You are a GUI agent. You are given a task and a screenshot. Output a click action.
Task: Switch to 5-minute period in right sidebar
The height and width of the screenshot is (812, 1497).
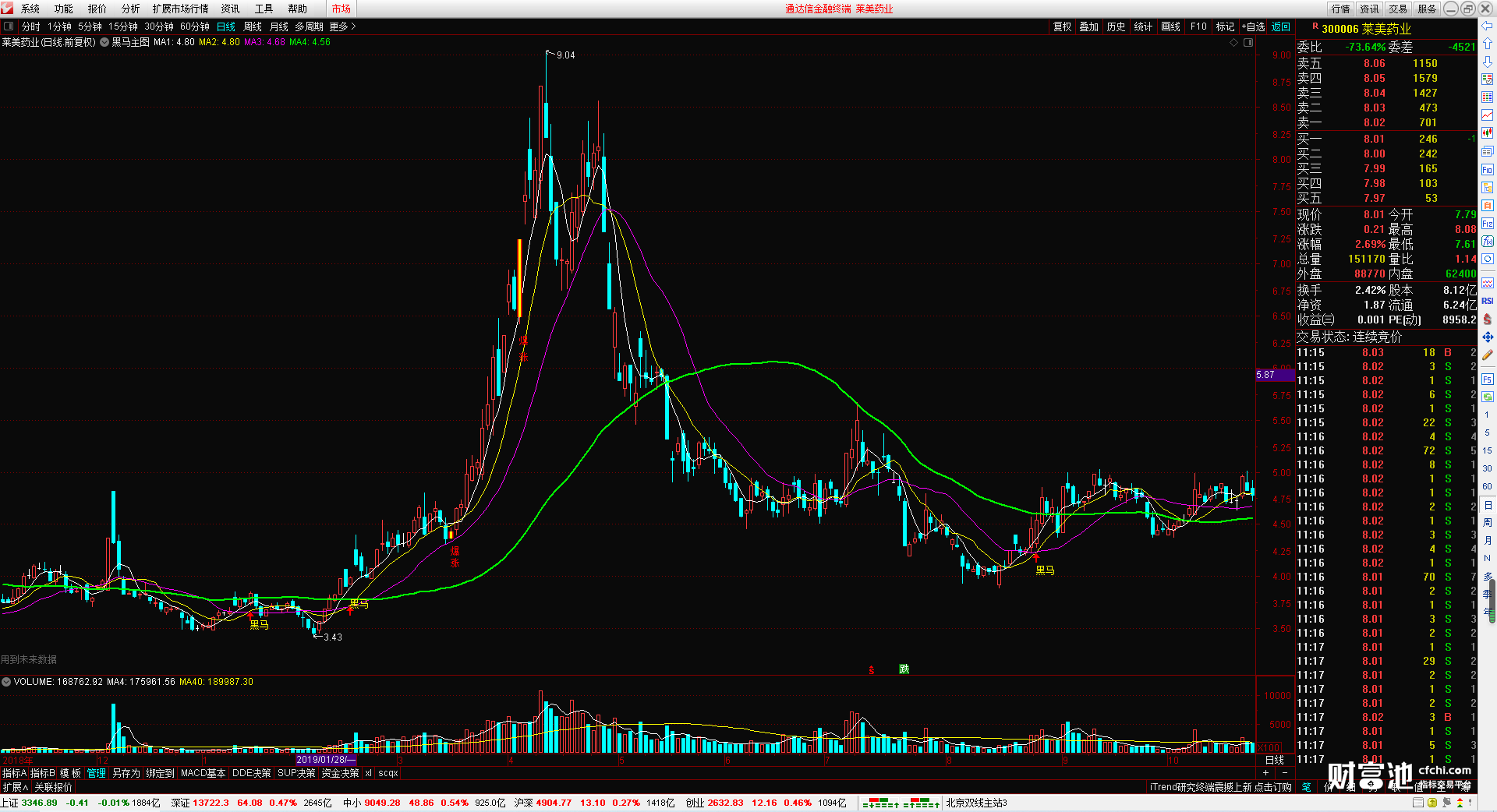[1488, 432]
